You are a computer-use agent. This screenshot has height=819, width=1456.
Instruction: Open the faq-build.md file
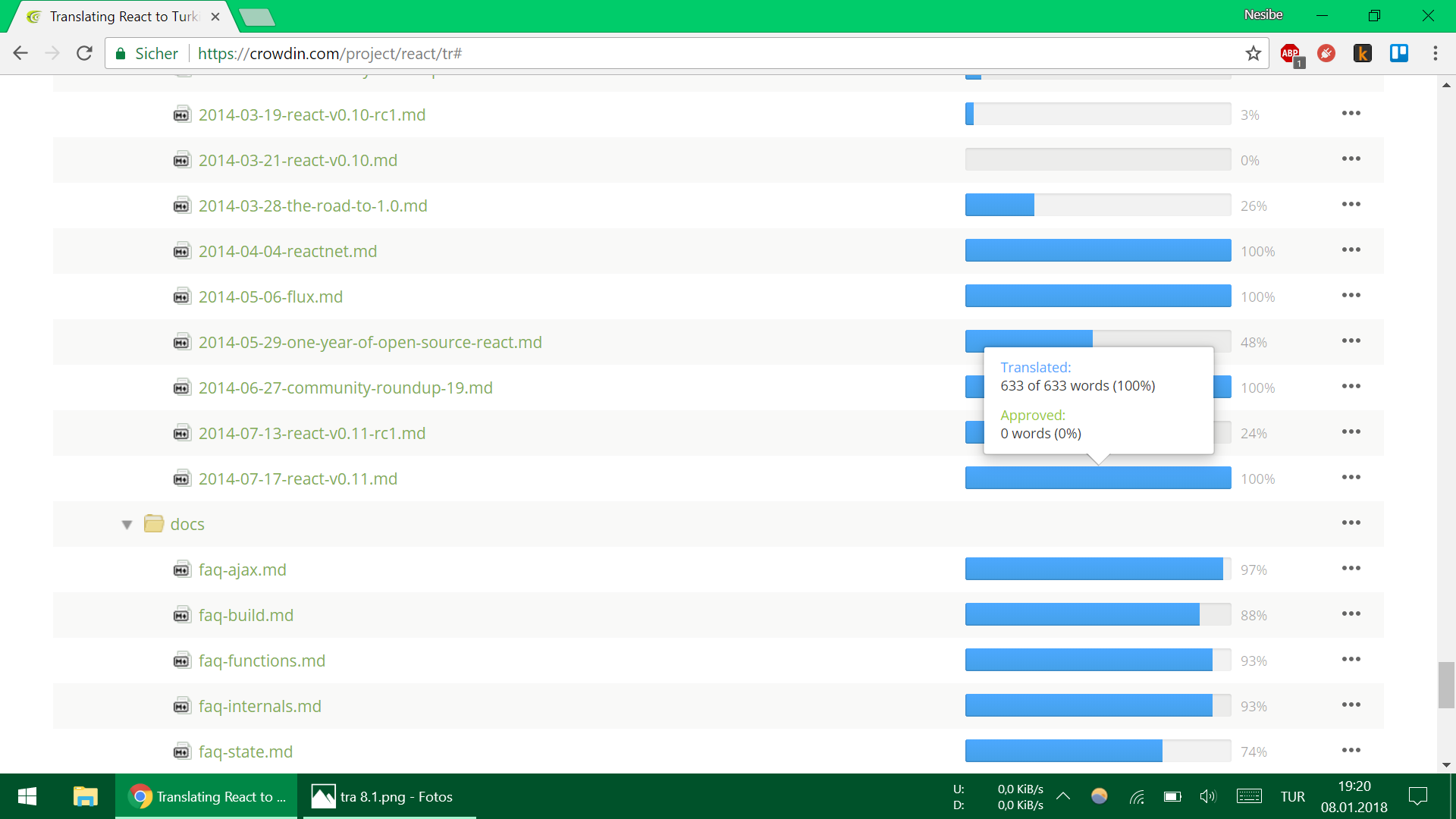coord(246,615)
